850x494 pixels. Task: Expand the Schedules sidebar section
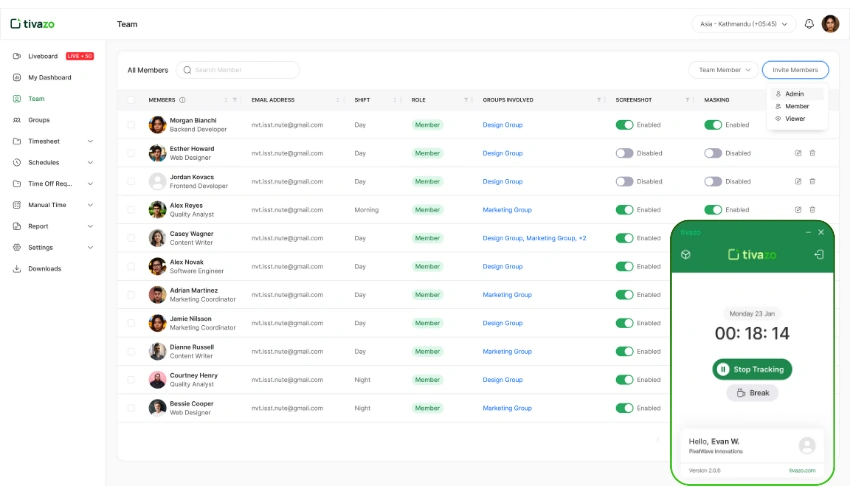point(90,162)
